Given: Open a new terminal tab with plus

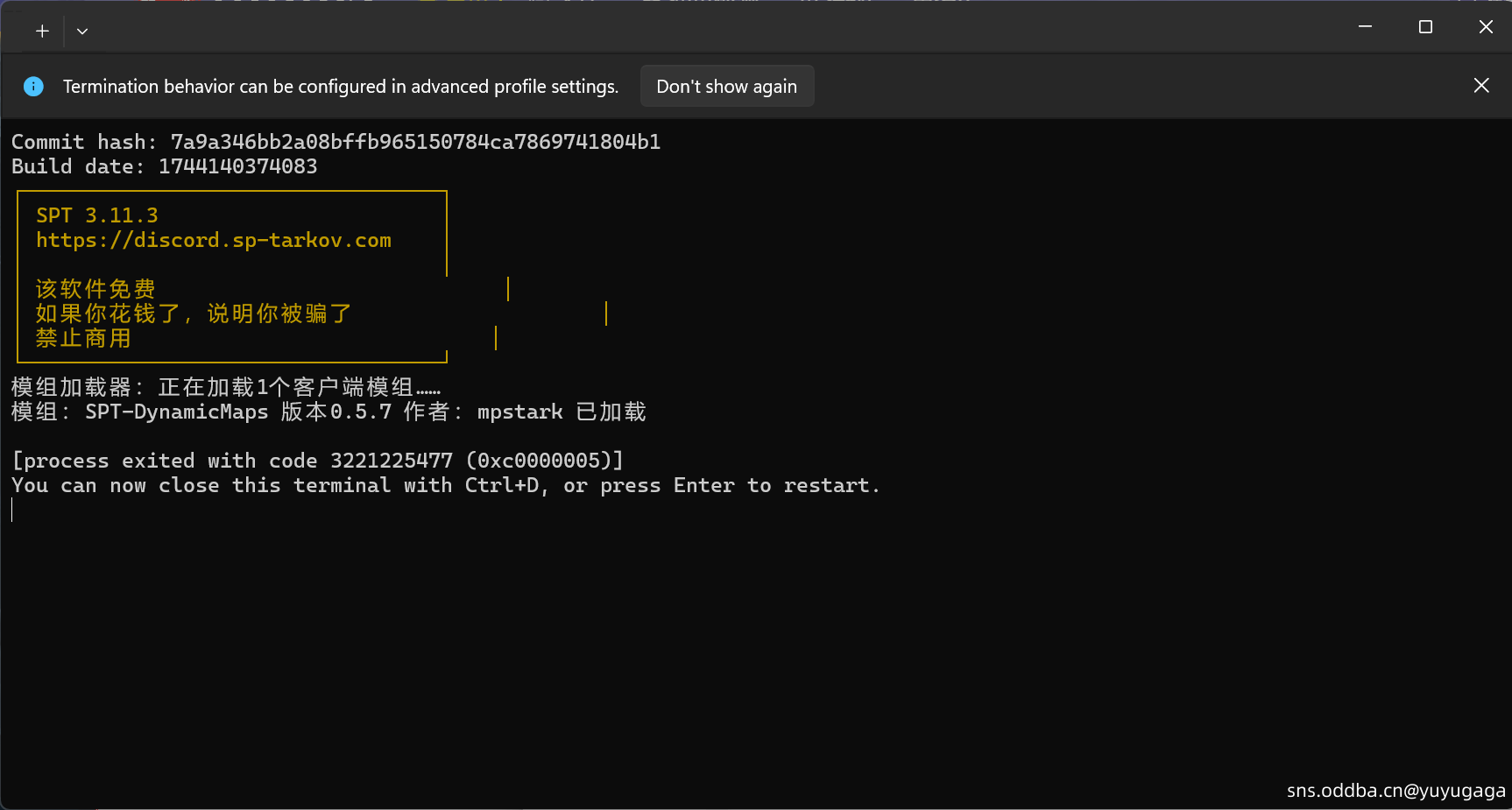Looking at the screenshot, I should [42, 32].
